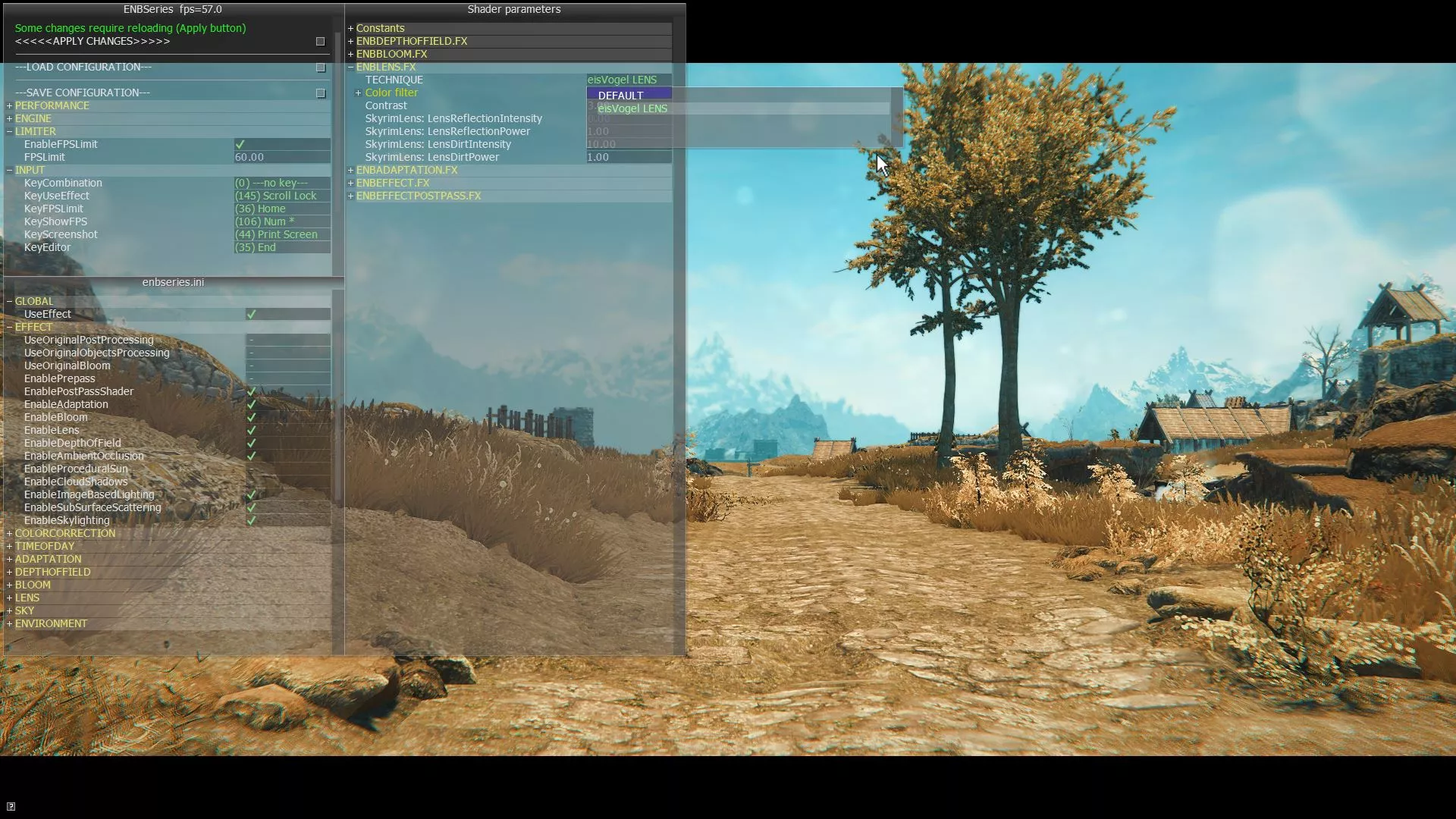The width and height of the screenshot is (1456, 819).
Task: Collapse the EFFECT section
Action: [9, 328]
